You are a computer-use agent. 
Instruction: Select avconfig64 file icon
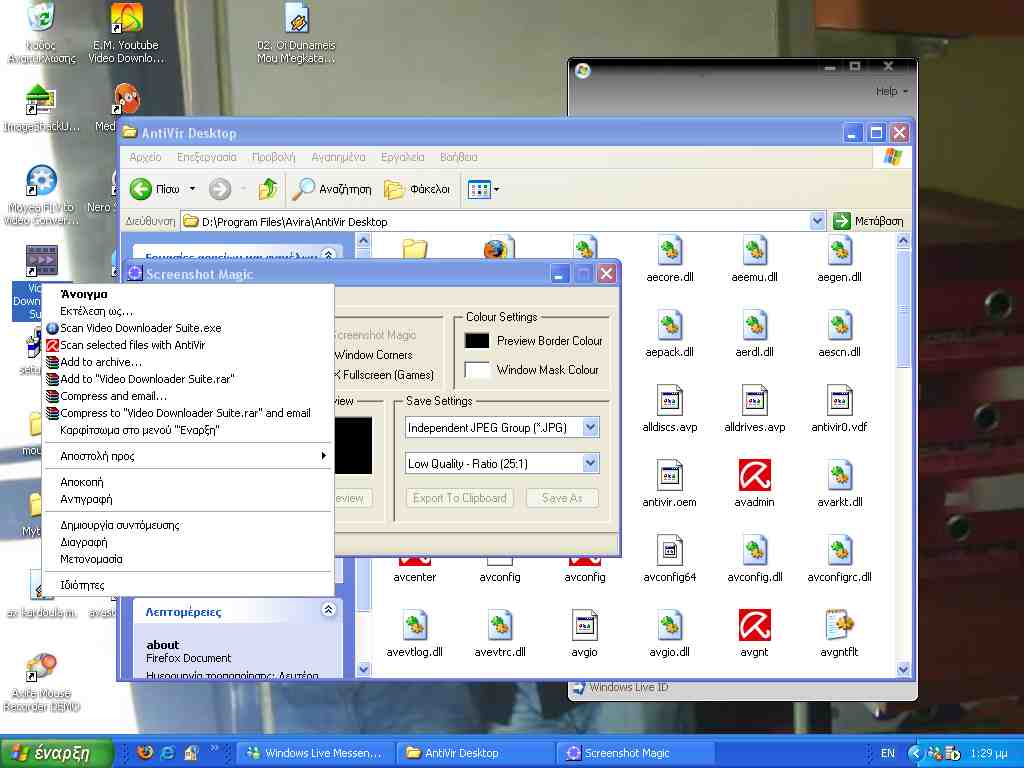(x=669, y=551)
